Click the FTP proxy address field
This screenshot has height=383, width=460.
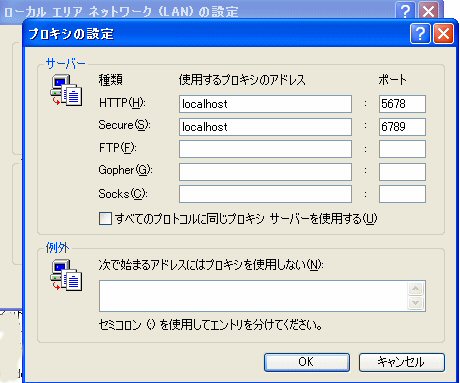pyautogui.click(x=265, y=149)
